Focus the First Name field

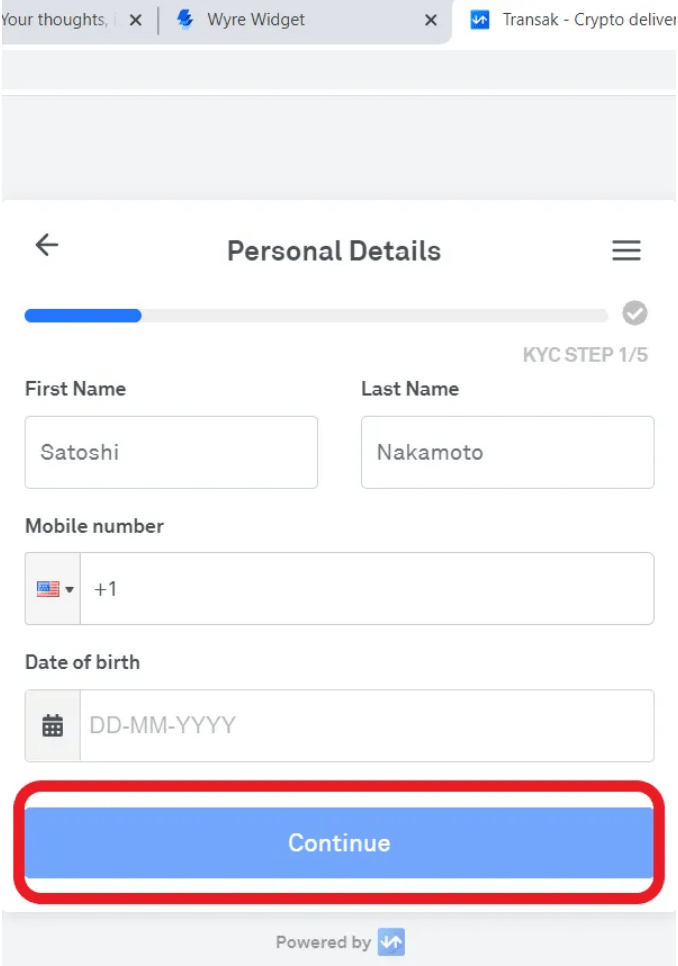171,453
